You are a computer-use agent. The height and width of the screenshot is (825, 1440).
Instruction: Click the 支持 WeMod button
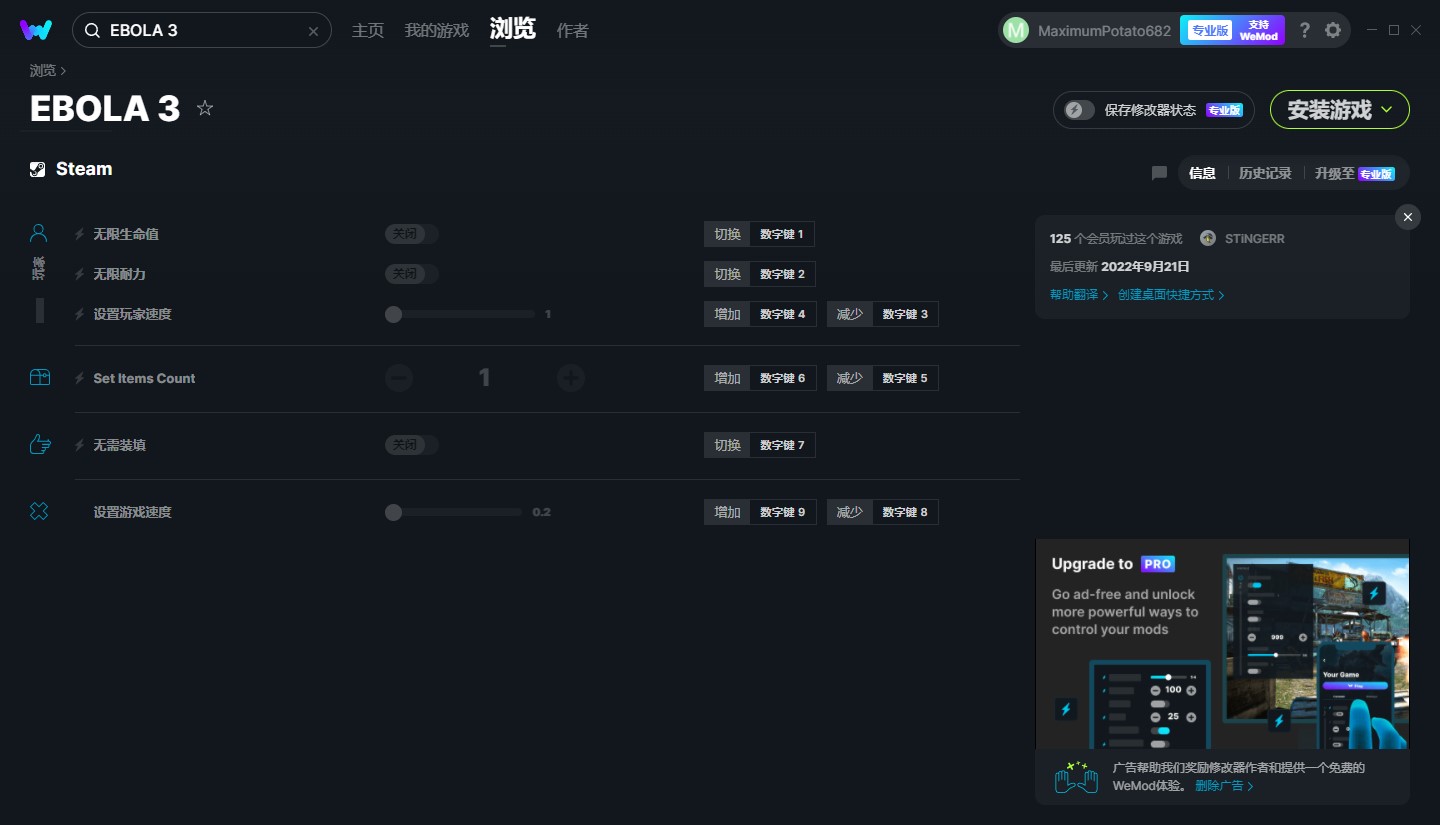(x=1259, y=30)
